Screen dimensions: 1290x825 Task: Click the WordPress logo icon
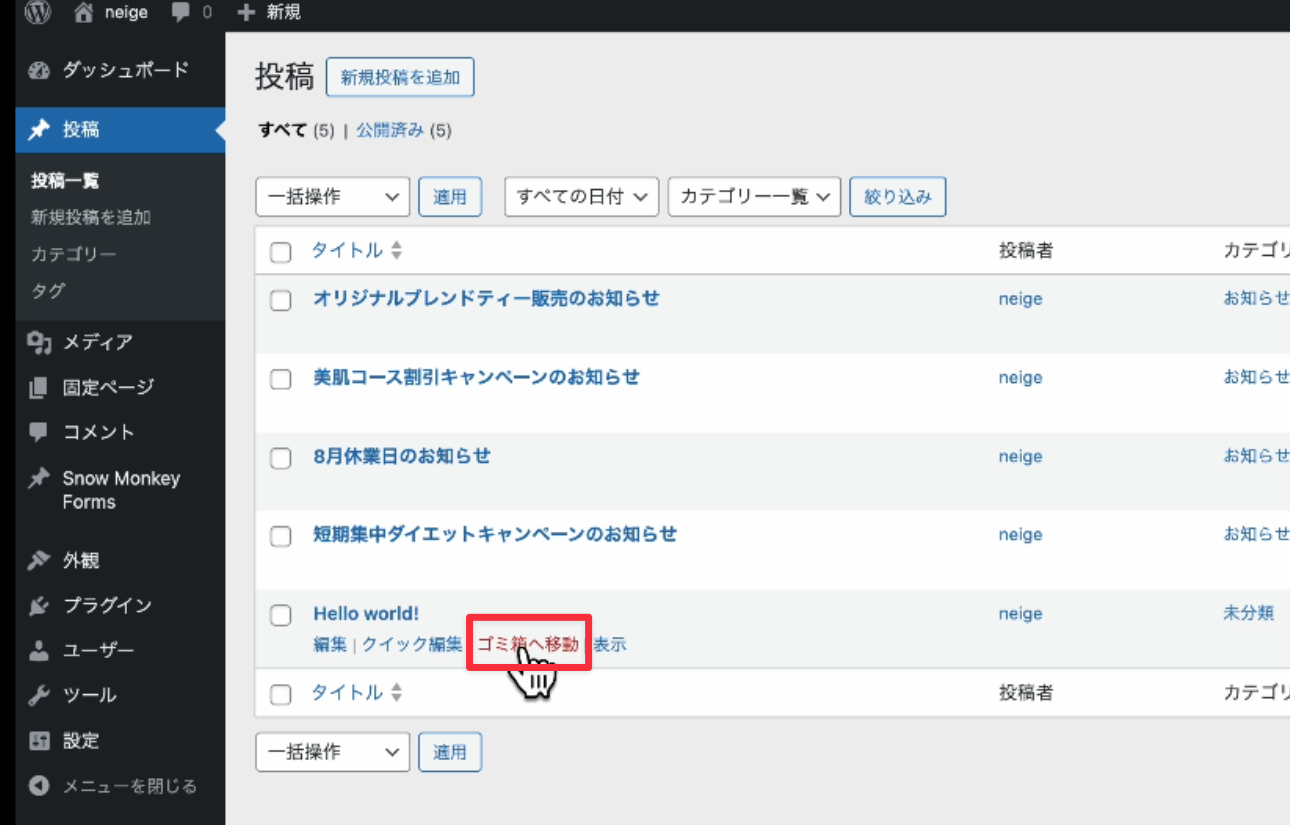[38, 13]
